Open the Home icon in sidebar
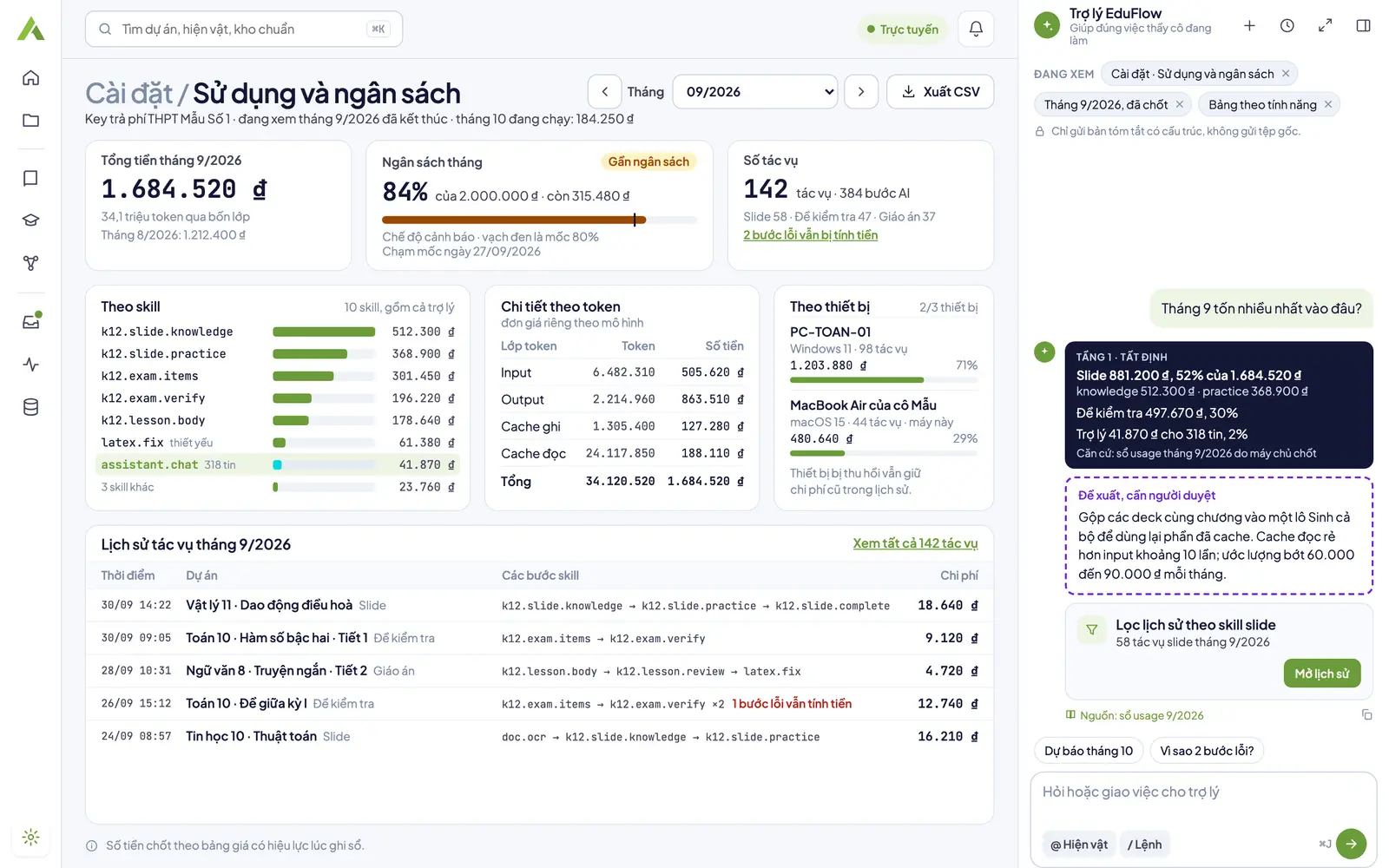The height and width of the screenshot is (868, 1389). [x=30, y=78]
